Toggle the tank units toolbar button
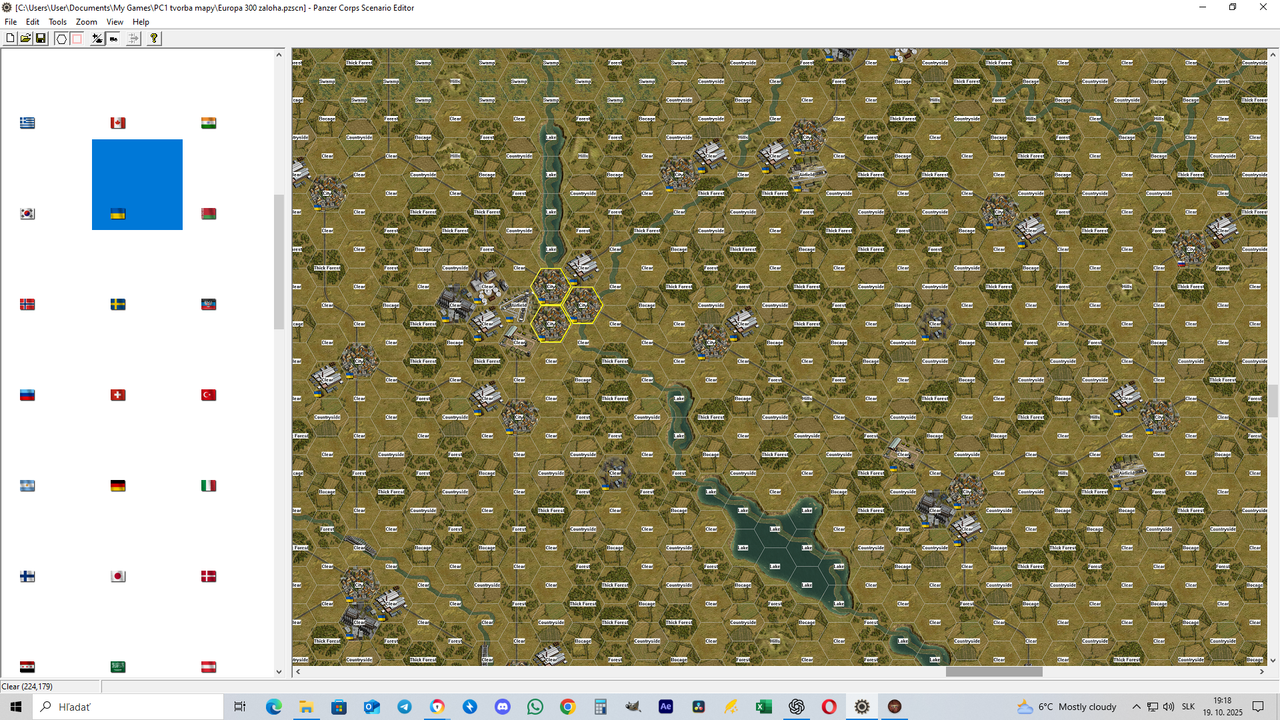 (113, 38)
